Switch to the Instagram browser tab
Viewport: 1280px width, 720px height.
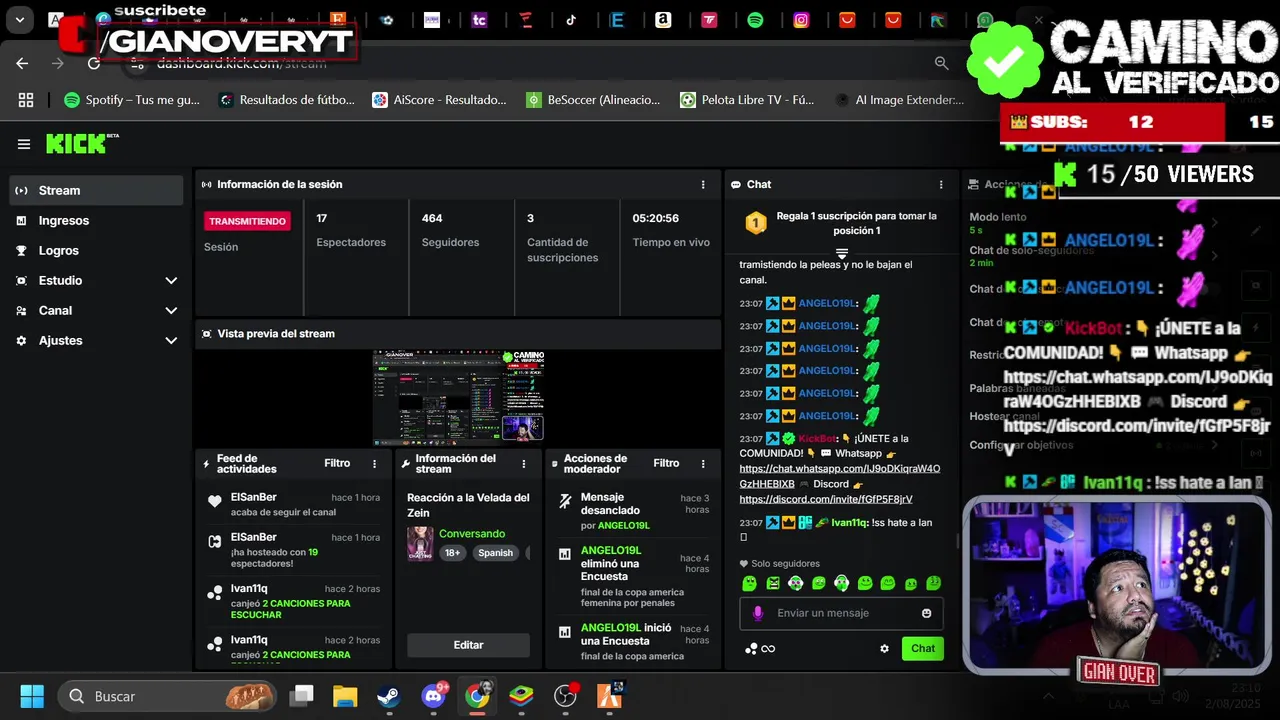pos(801,19)
